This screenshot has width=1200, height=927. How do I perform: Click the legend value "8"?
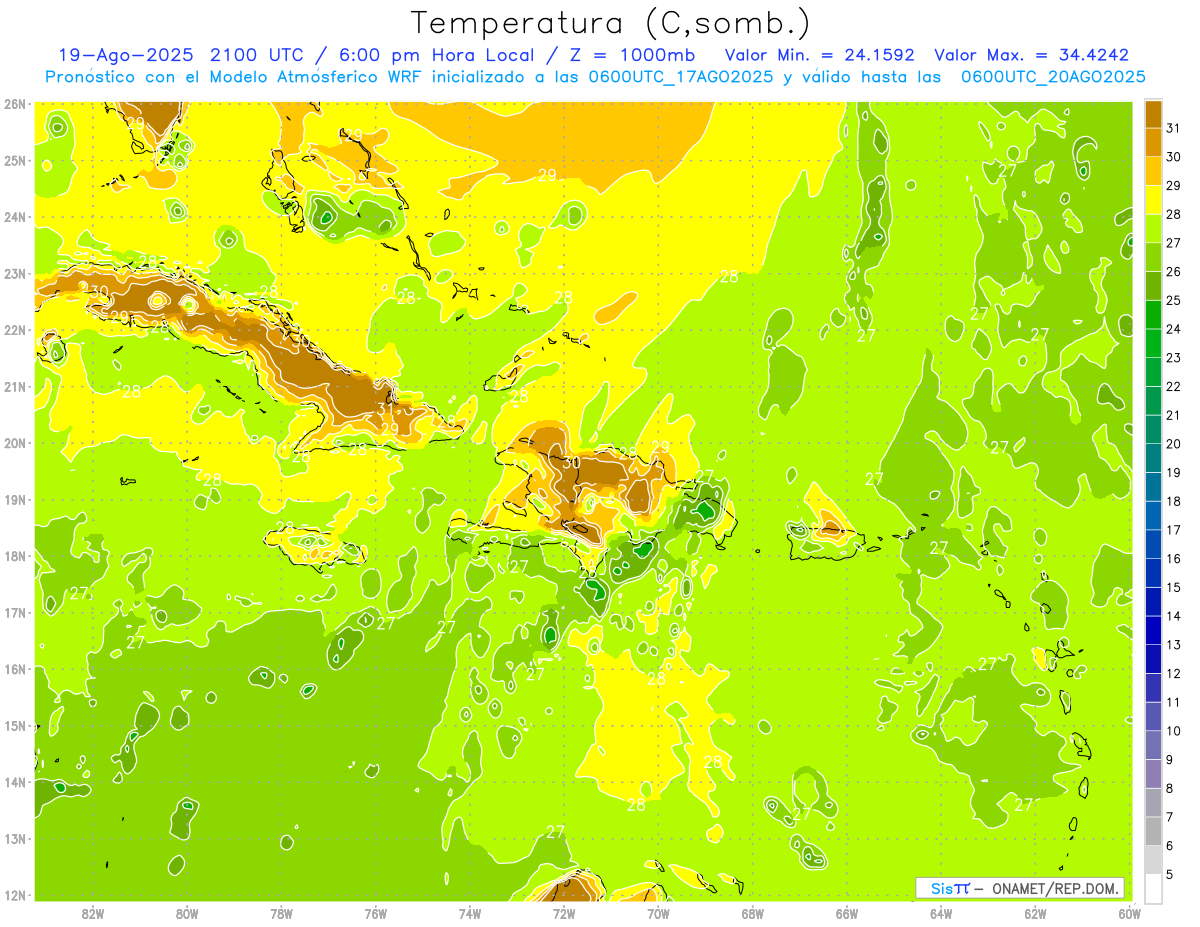pos(1171,789)
